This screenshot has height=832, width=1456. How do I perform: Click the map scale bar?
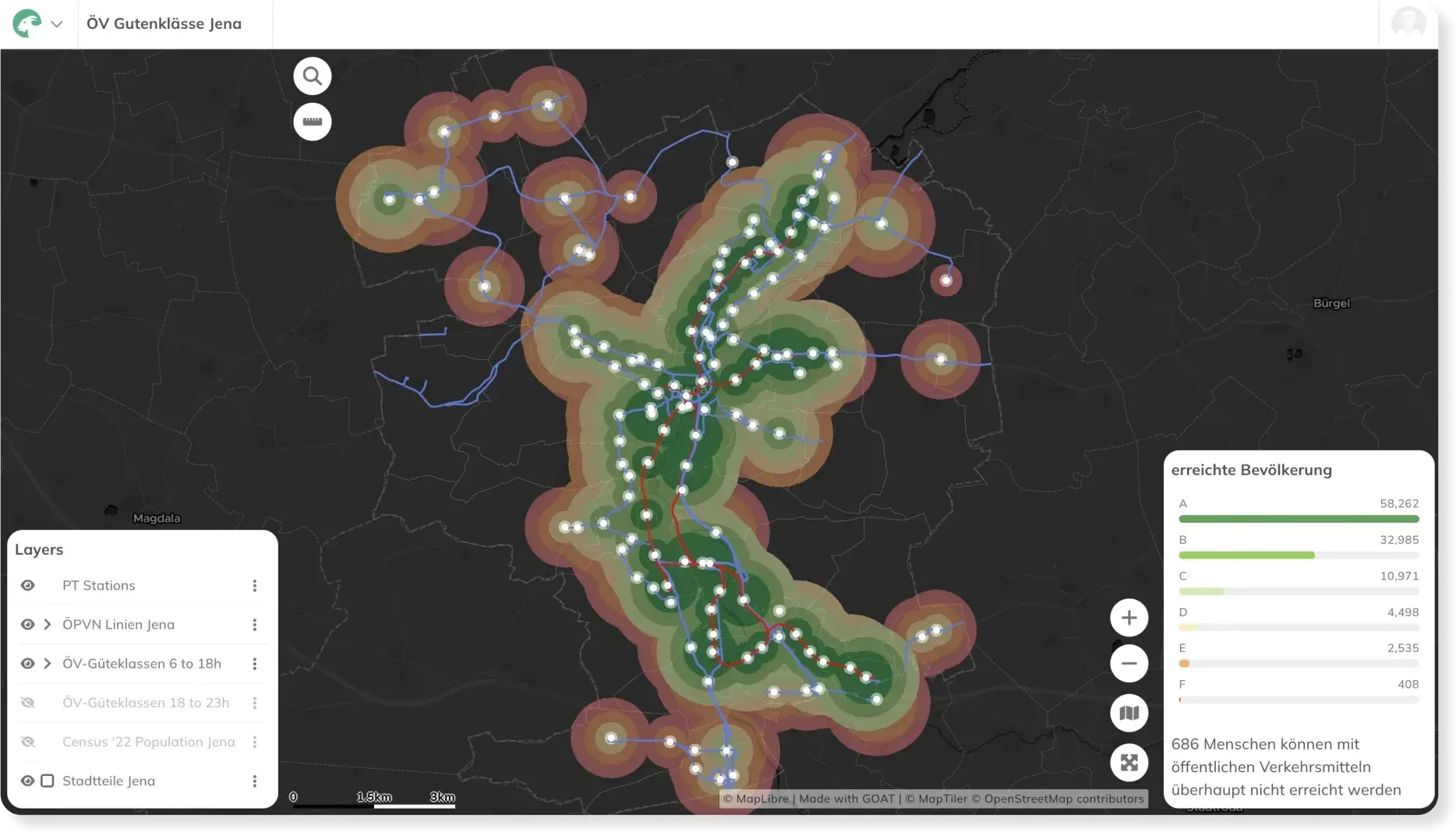tap(373, 800)
